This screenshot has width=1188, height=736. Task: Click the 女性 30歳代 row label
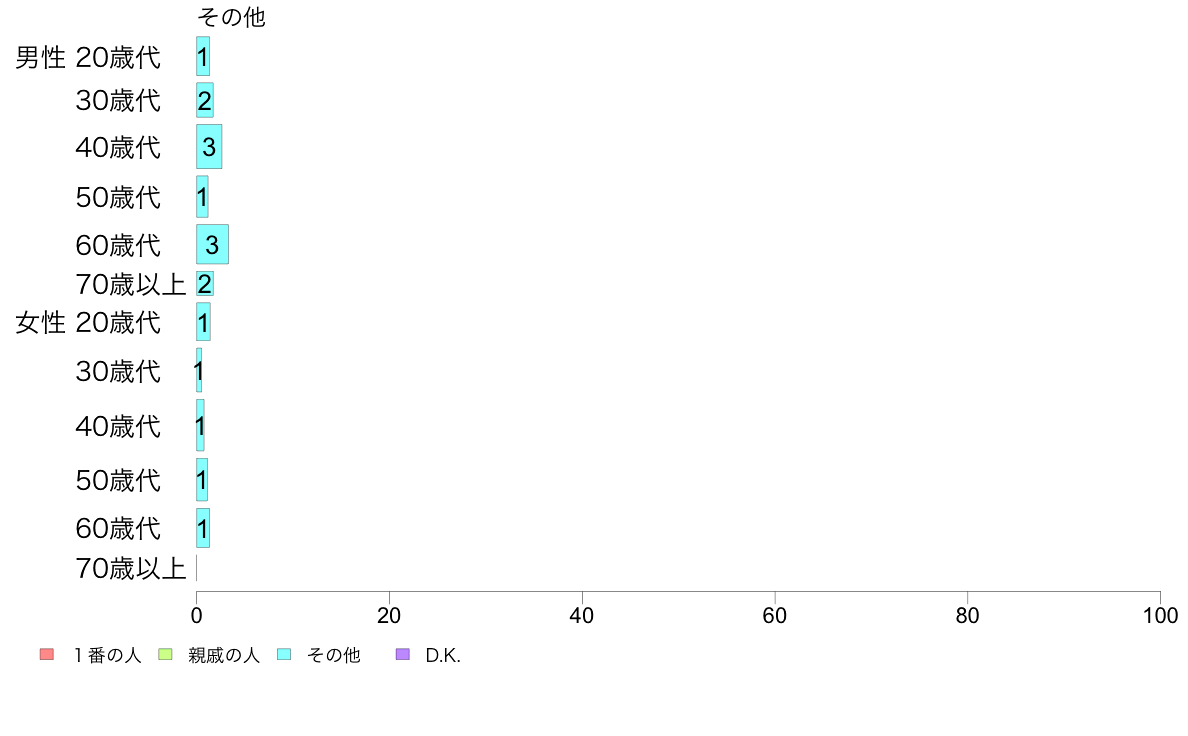118,371
